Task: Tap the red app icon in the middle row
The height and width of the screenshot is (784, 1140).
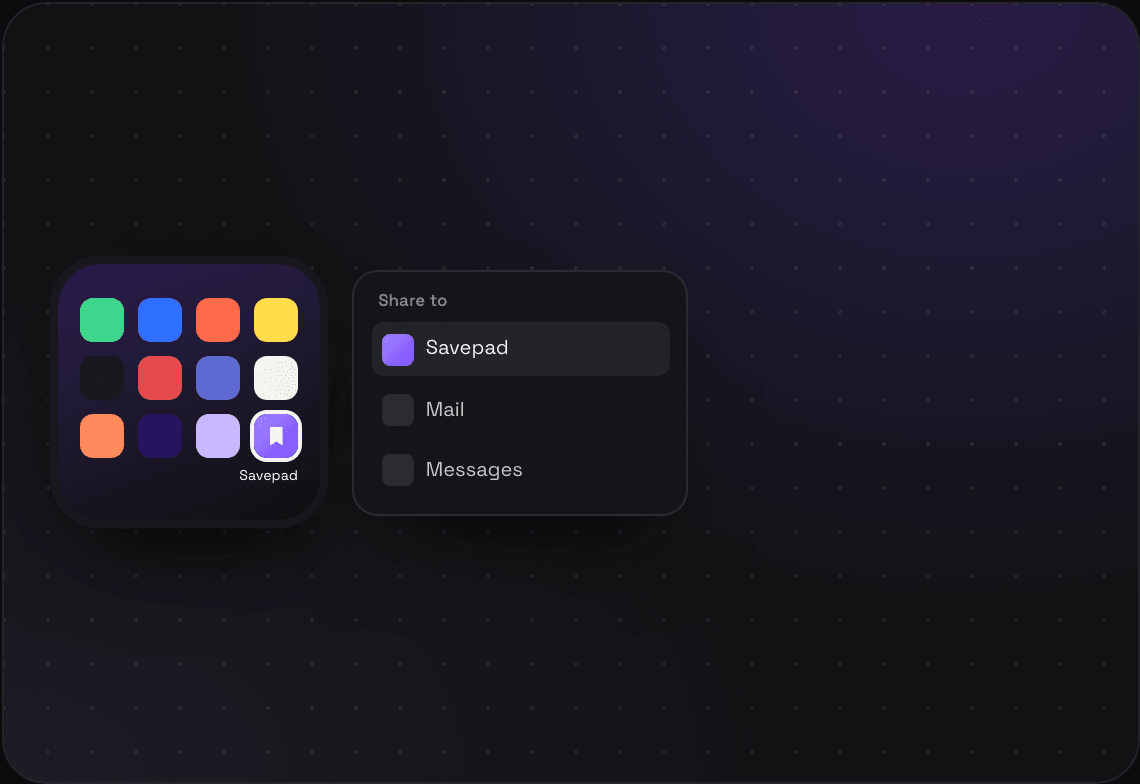Action: click(160, 377)
